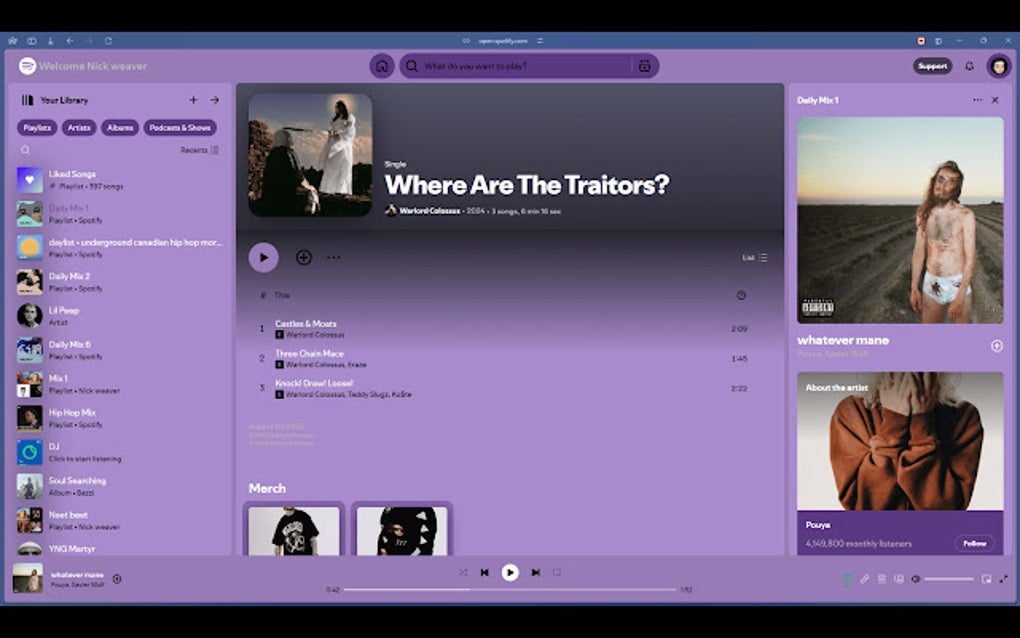Open the Support link

(x=932, y=66)
